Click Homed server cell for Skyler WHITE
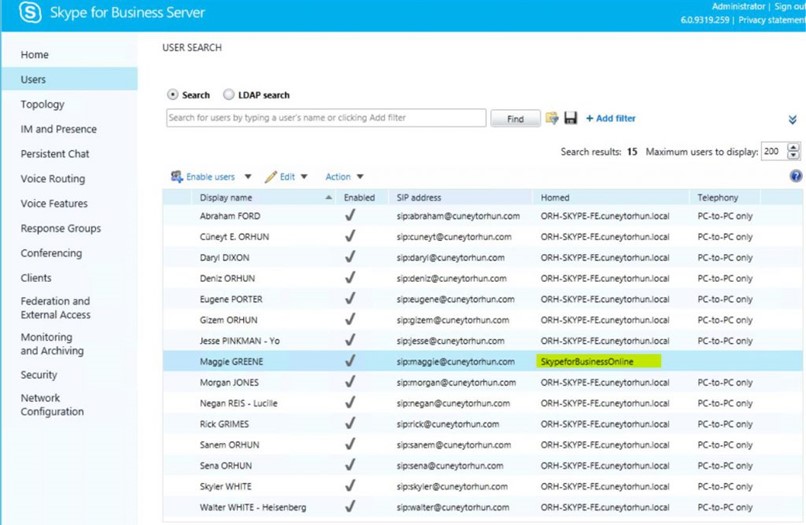Image resolution: width=806 pixels, height=525 pixels. click(x=604, y=486)
